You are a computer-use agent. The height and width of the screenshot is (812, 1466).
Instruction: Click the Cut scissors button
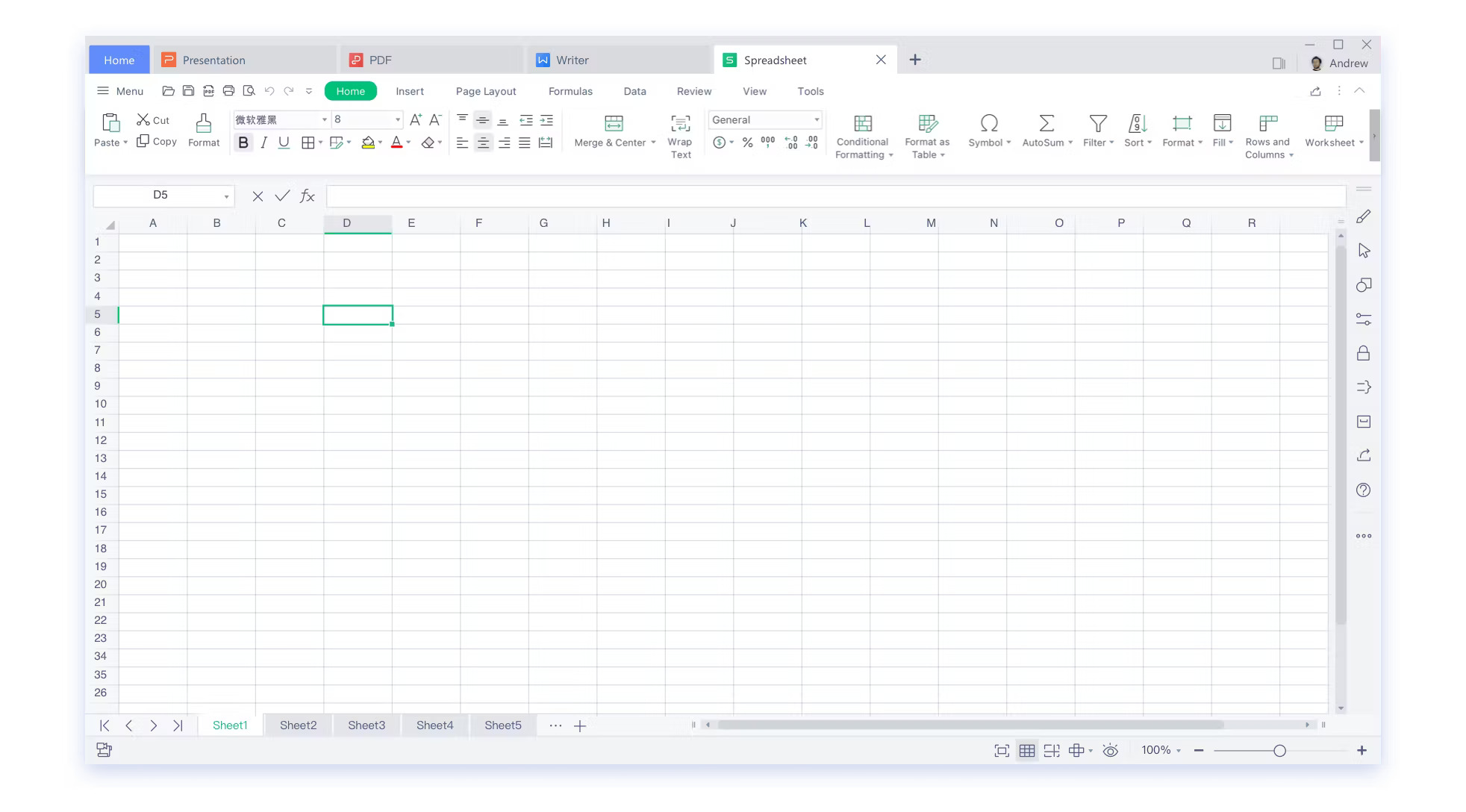pyautogui.click(x=153, y=119)
